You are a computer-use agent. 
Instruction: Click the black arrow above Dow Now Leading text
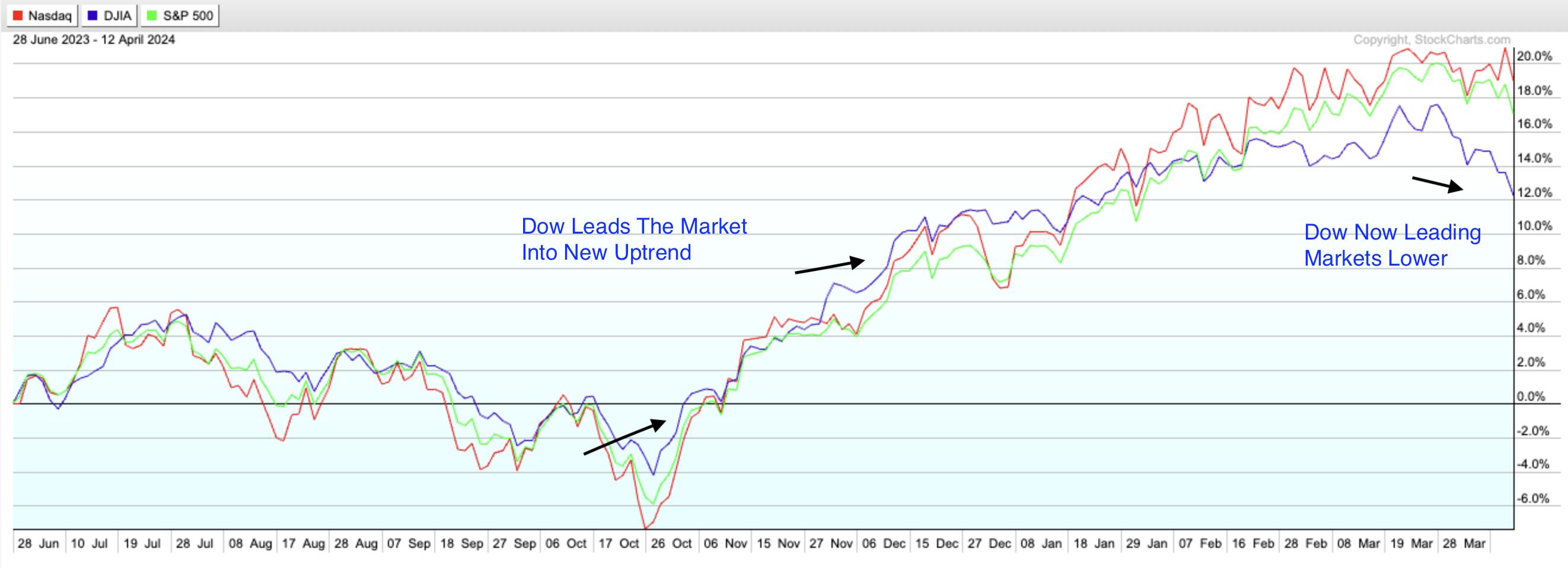1437,184
